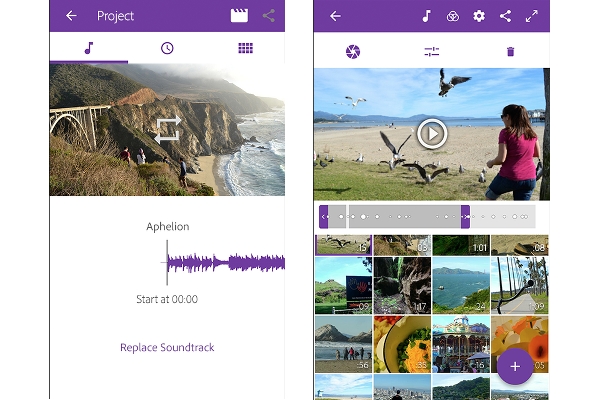Screen dimensions: 600x400
Task: Click the Project title text
Action: 115,16
